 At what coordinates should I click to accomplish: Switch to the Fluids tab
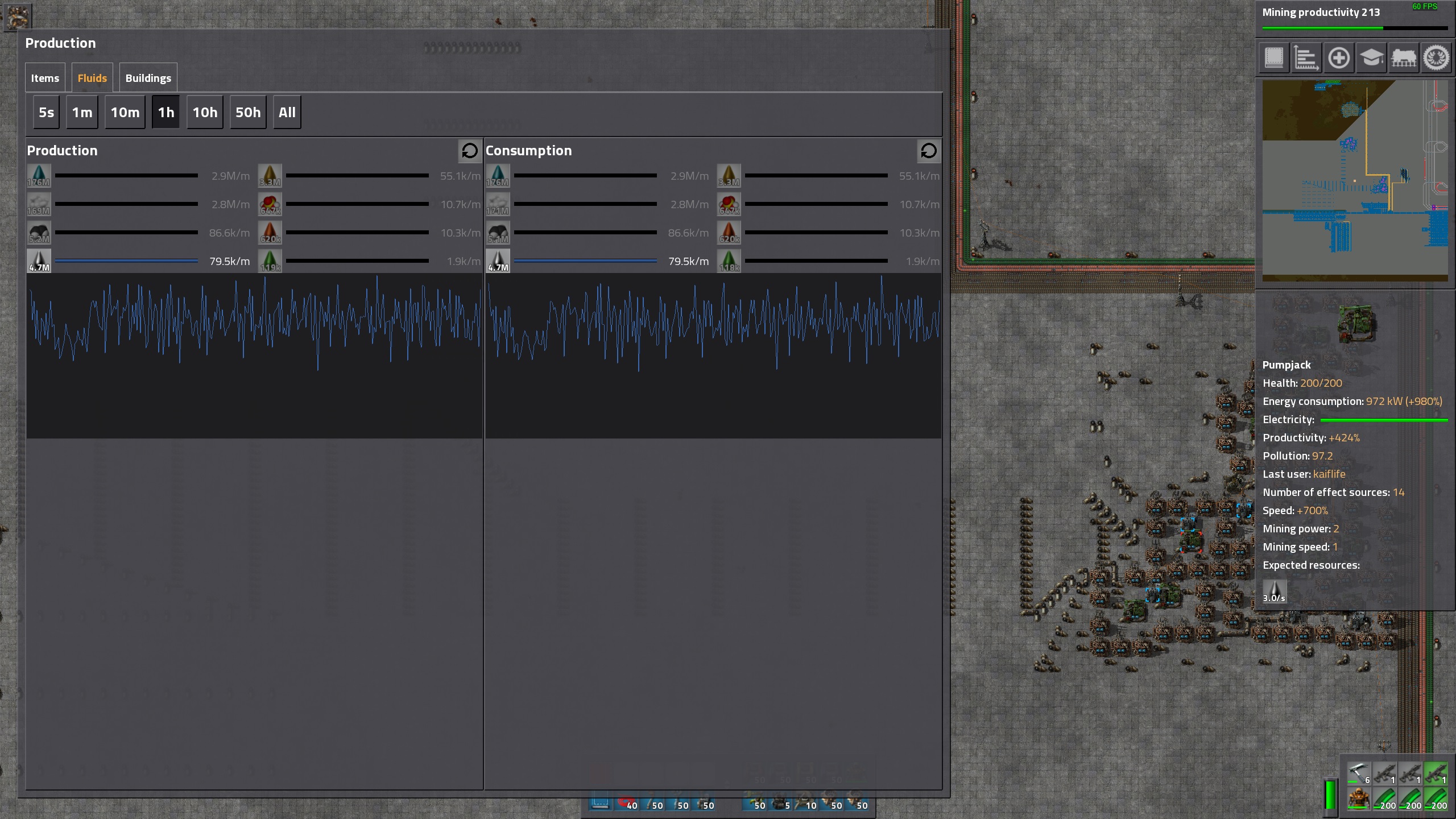(x=92, y=78)
